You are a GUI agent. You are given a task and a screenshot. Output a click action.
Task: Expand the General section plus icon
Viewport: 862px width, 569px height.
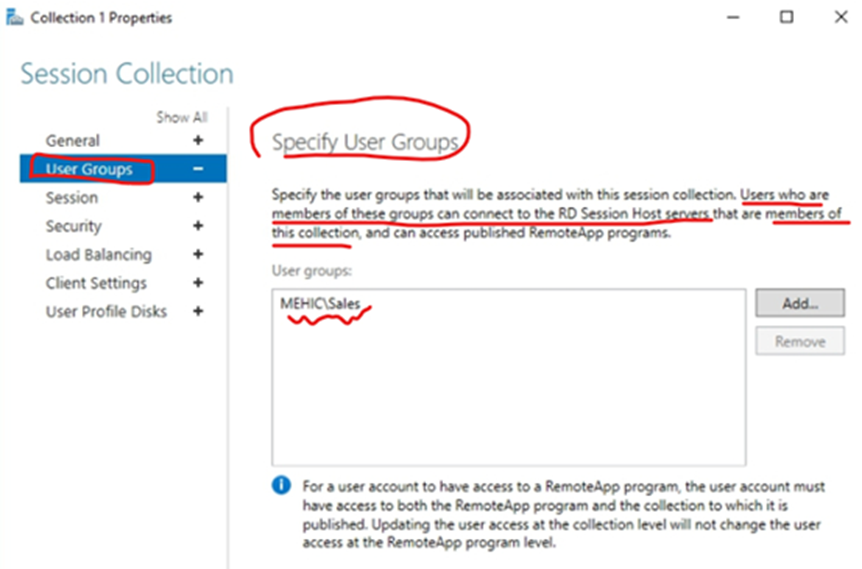(x=198, y=140)
